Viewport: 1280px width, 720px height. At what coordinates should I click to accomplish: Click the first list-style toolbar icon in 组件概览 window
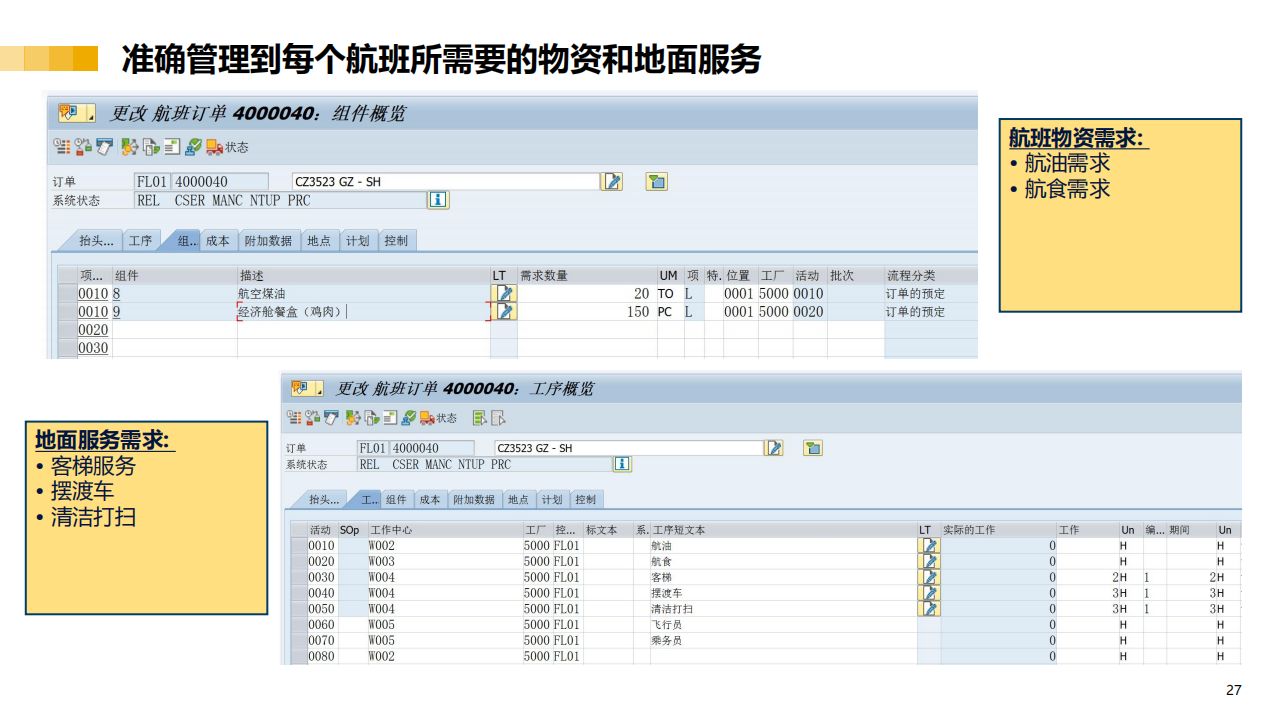pyautogui.click(x=62, y=147)
